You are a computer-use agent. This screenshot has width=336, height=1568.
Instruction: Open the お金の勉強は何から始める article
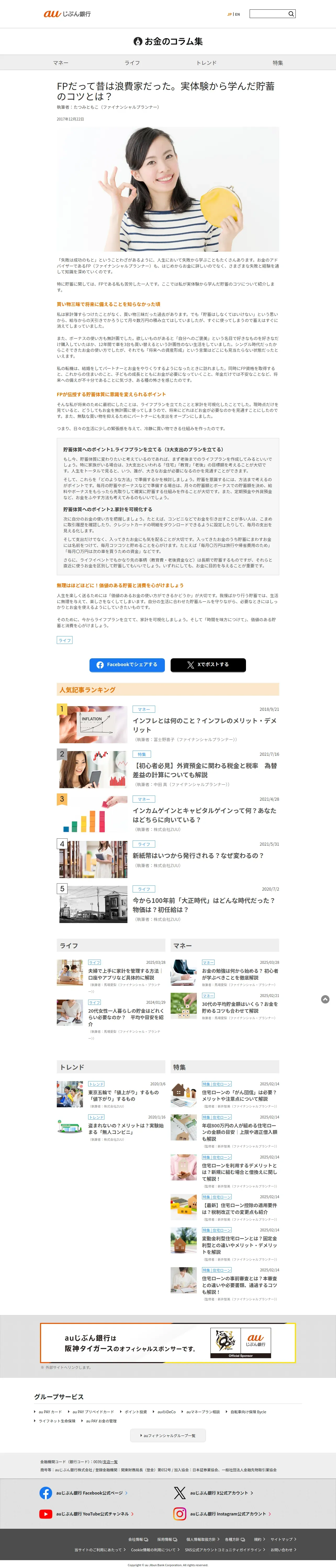point(240,975)
